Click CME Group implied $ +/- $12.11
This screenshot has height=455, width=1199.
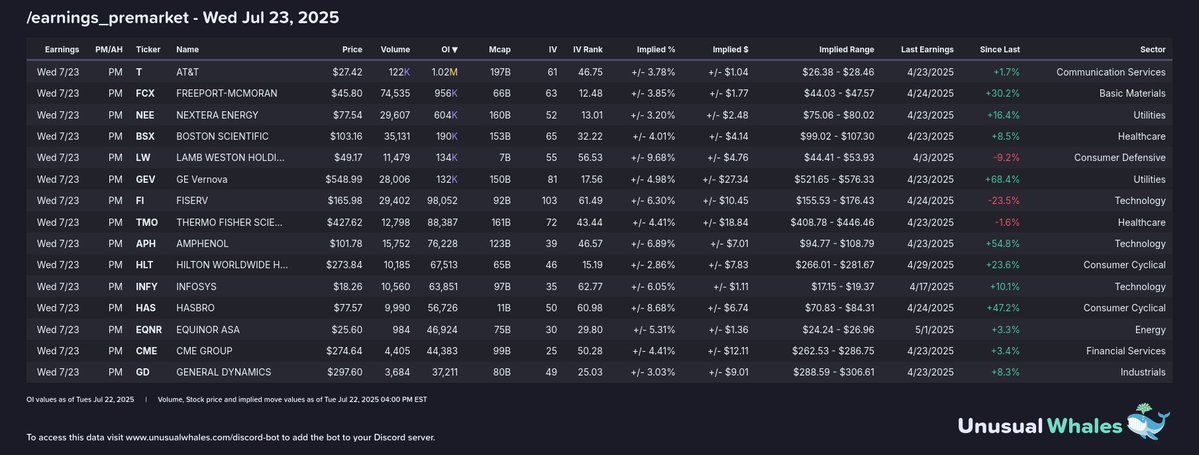tap(729, 351)
